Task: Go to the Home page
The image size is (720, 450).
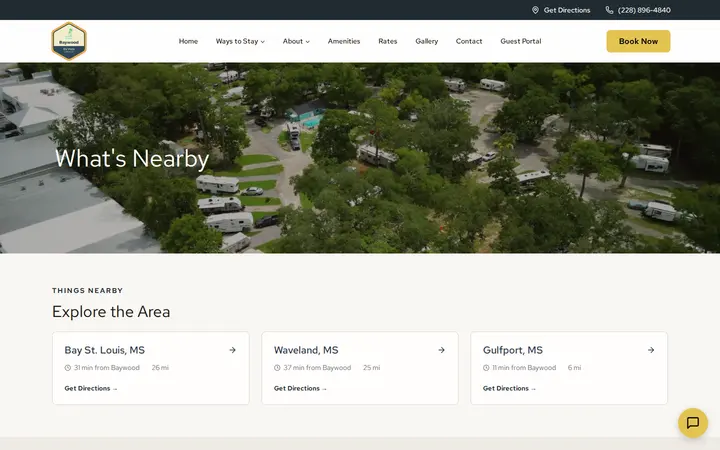Action: (188, 41)
